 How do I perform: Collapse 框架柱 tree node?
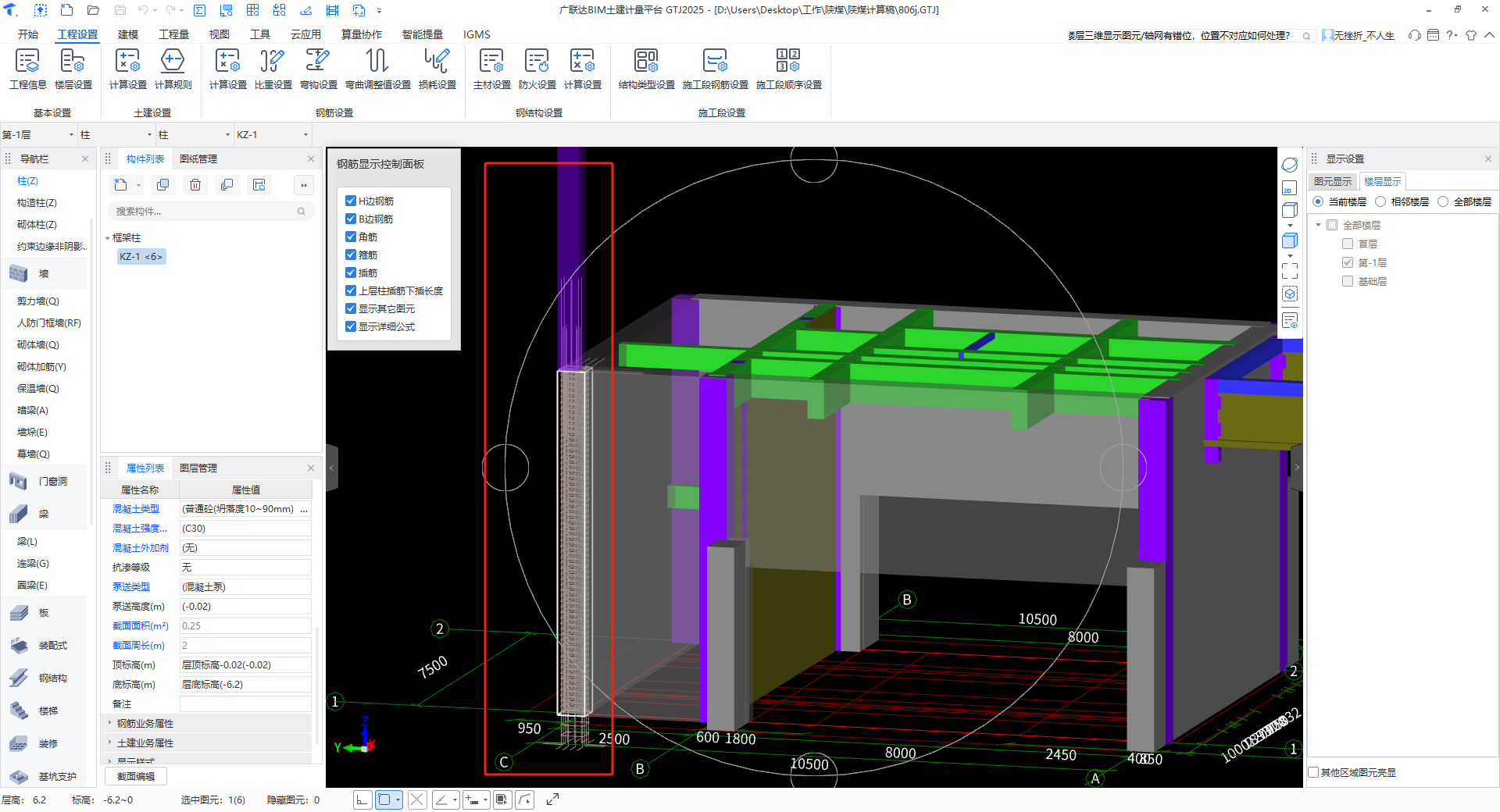click(108, 238)
